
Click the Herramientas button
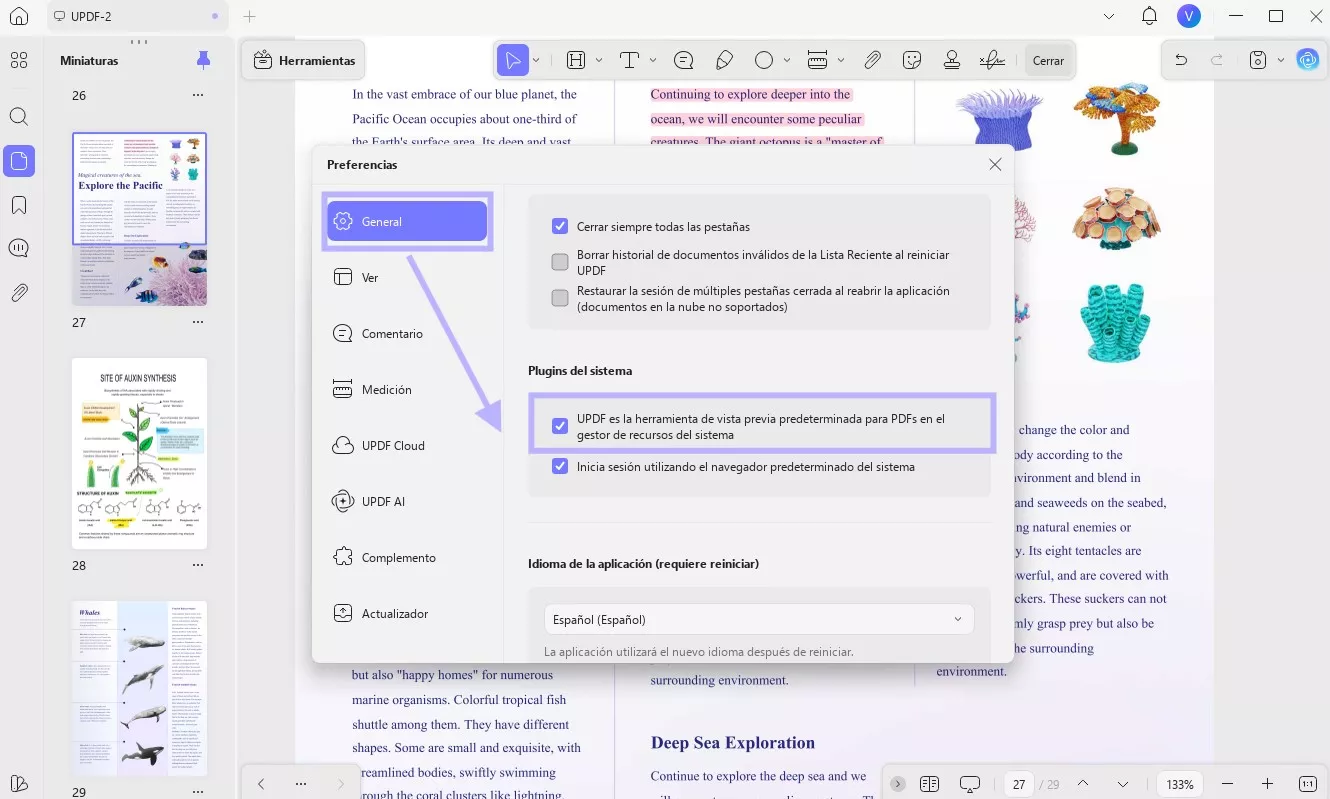point(304,61)
